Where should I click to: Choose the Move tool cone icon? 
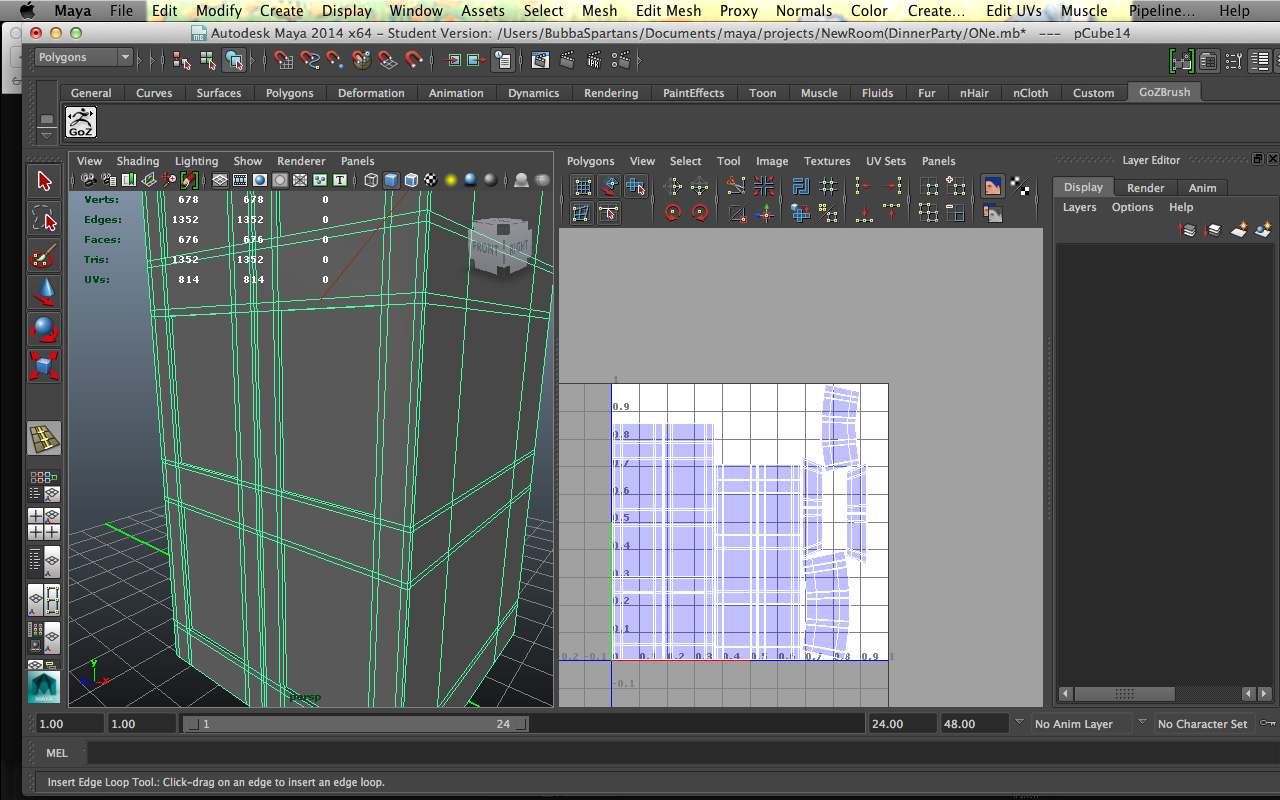(44, 293)
